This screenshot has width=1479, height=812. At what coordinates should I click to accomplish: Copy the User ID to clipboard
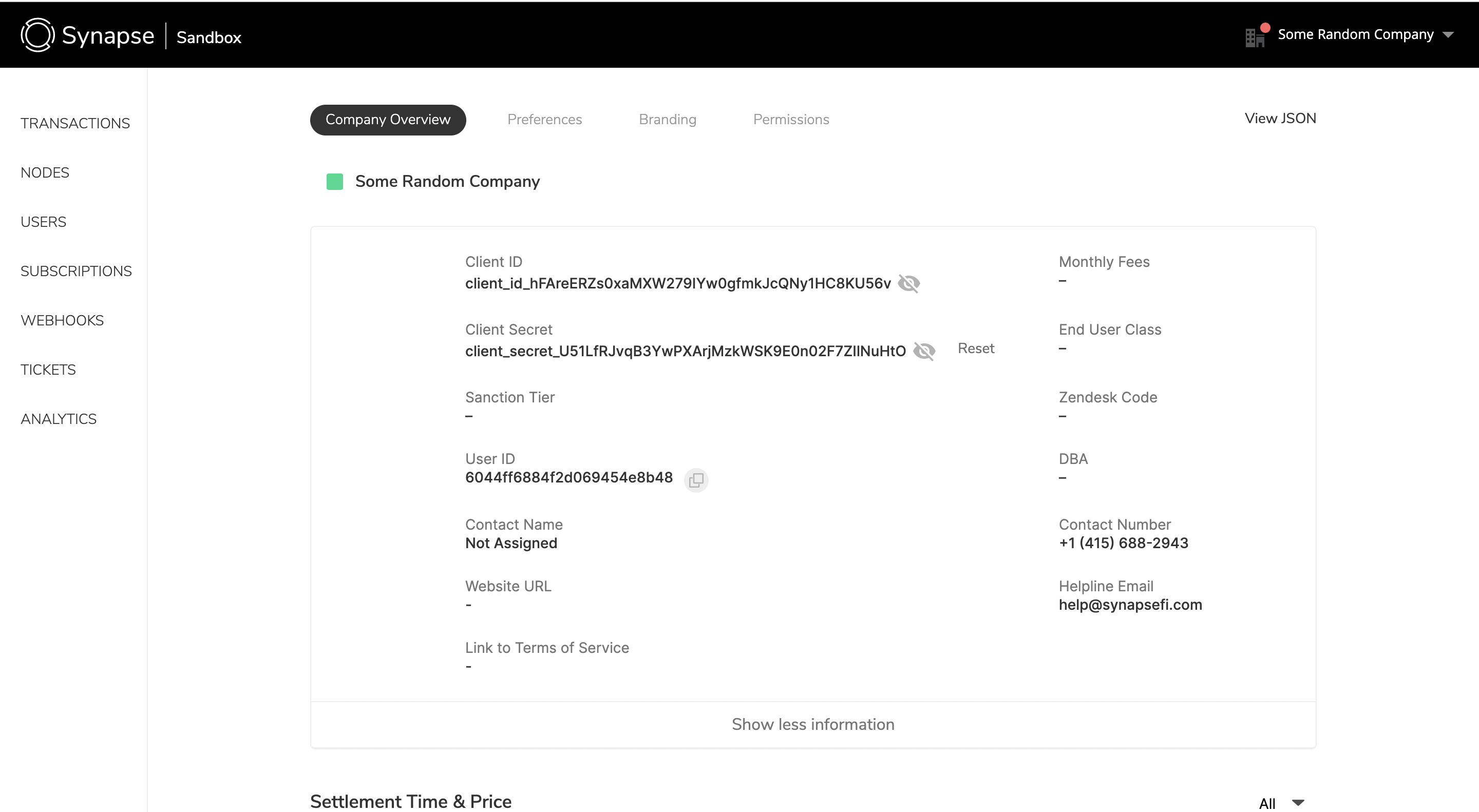pos(696,479)
